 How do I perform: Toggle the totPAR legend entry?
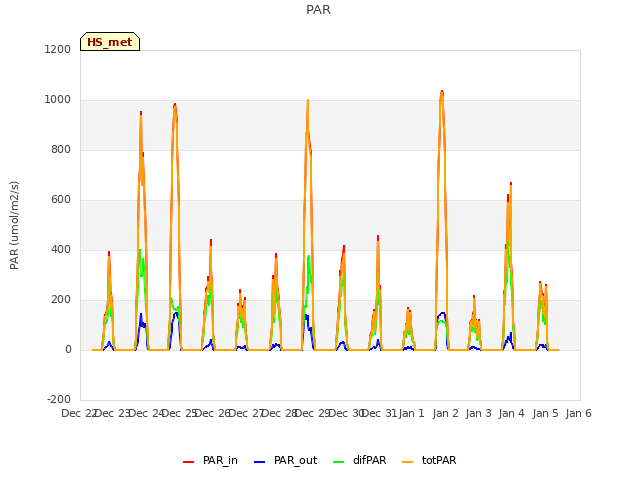[429, 460]
